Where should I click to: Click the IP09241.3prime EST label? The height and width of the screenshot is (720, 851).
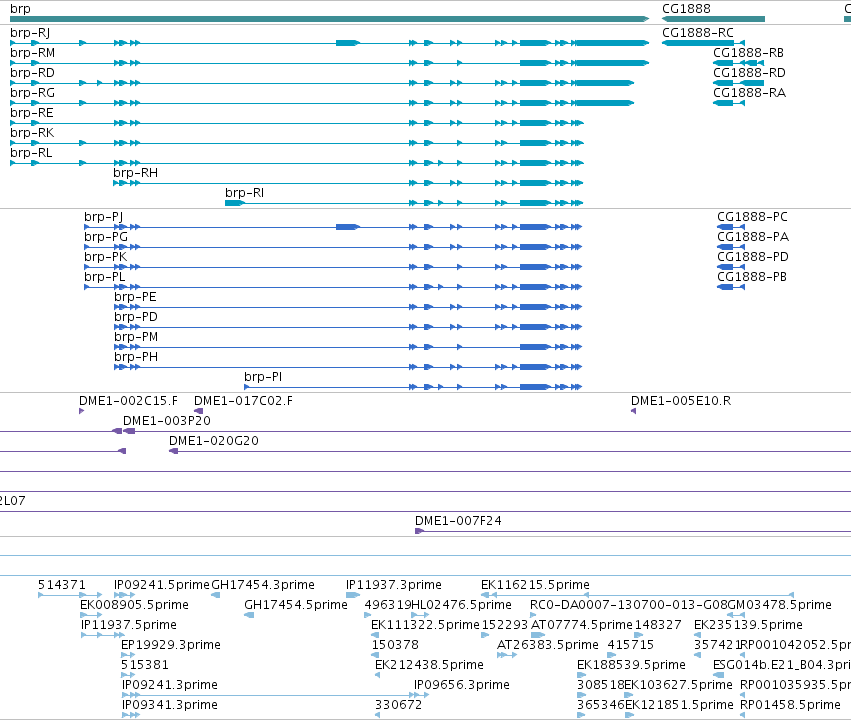[x=169, y=685]
